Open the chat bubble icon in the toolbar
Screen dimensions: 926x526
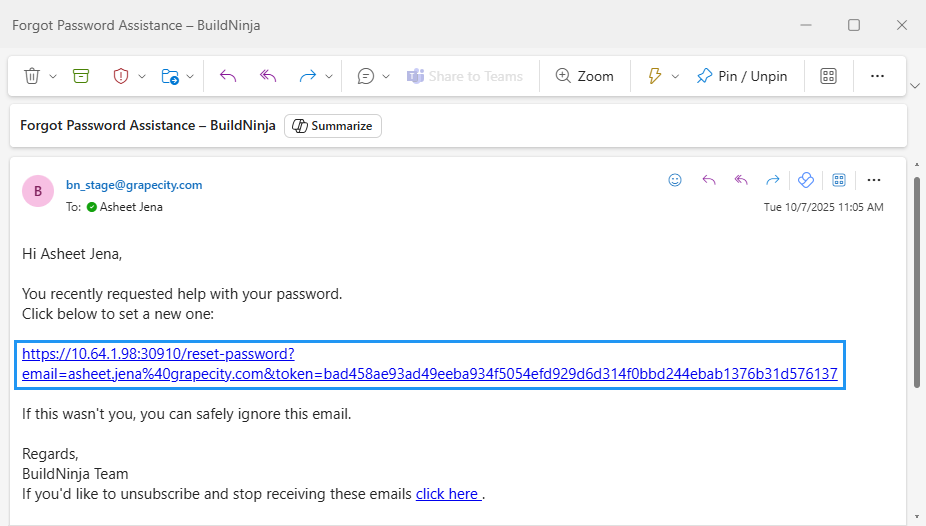366,76
